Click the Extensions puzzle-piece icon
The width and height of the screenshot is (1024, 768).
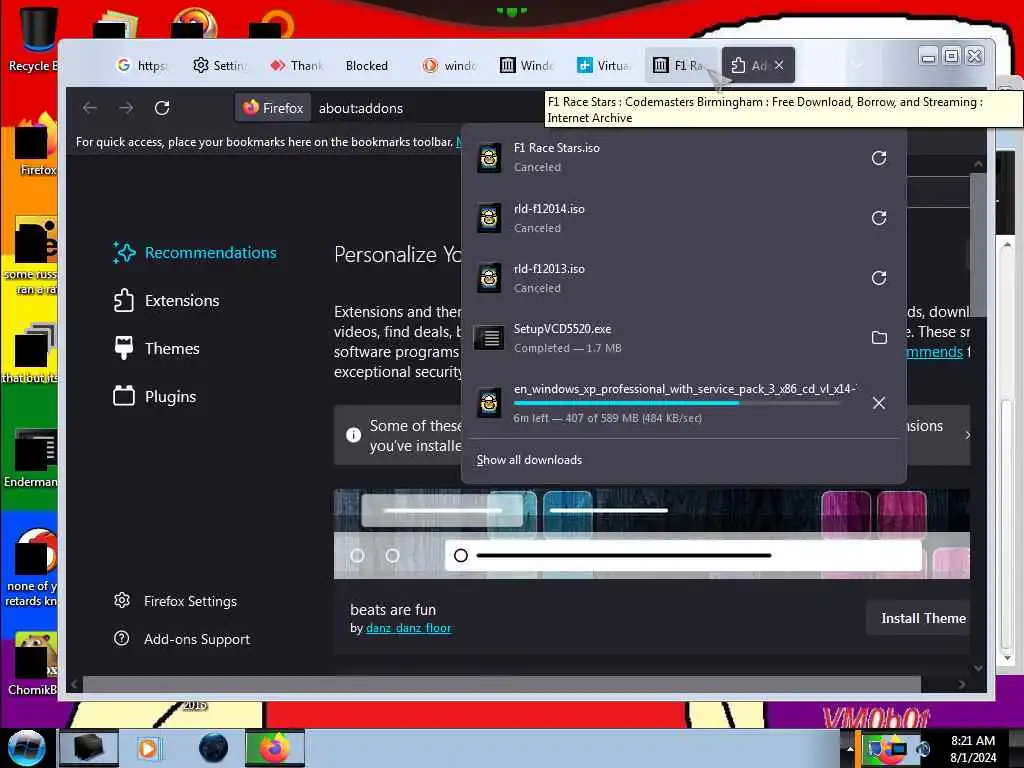(x=123, y=300)
